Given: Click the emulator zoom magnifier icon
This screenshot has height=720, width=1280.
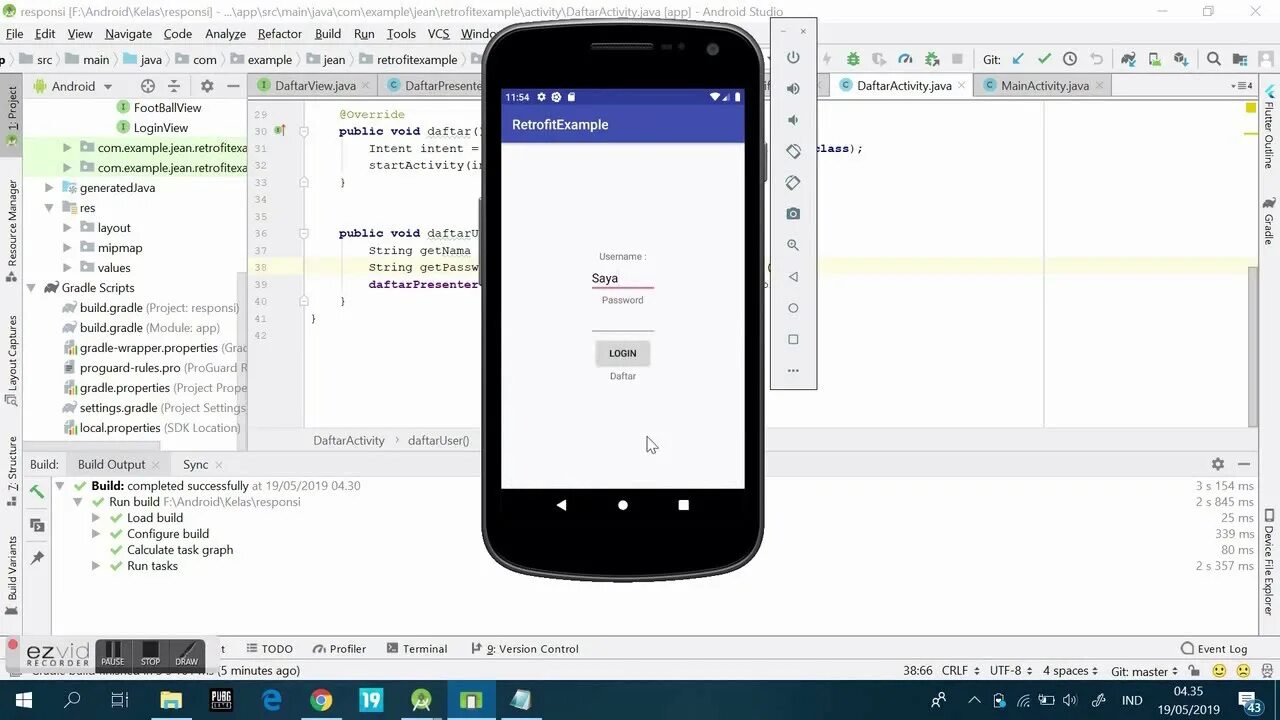Looking at the screenshot, I should pyautogui.click(x=793, y=245).
